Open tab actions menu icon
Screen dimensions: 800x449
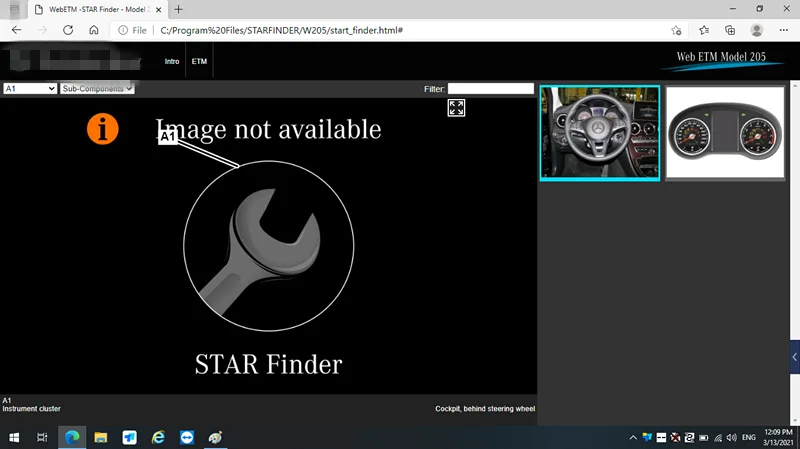point(14,9)
